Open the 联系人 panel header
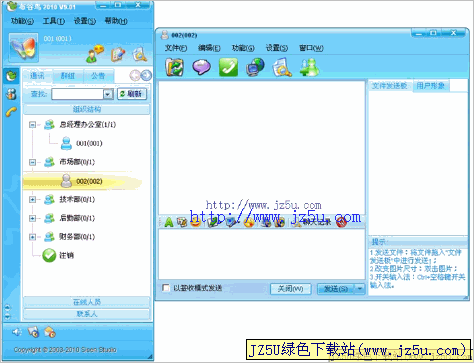474x363 pixels. (x=87, y=314)
